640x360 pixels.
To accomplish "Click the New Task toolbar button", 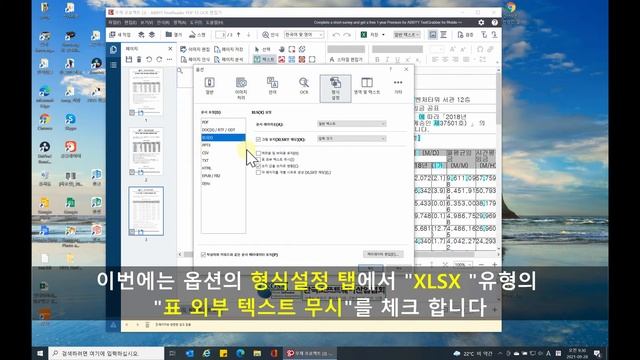I will pos(120,35).
